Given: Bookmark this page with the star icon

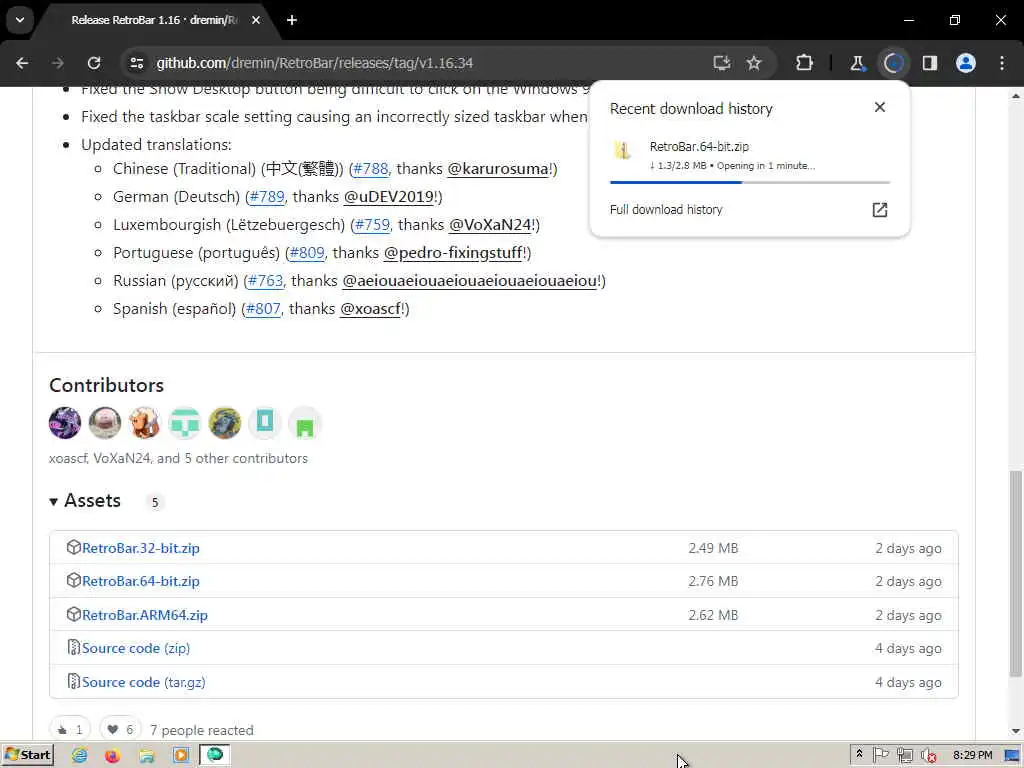Looking at the screenshot, I should (x=754, y=63).
